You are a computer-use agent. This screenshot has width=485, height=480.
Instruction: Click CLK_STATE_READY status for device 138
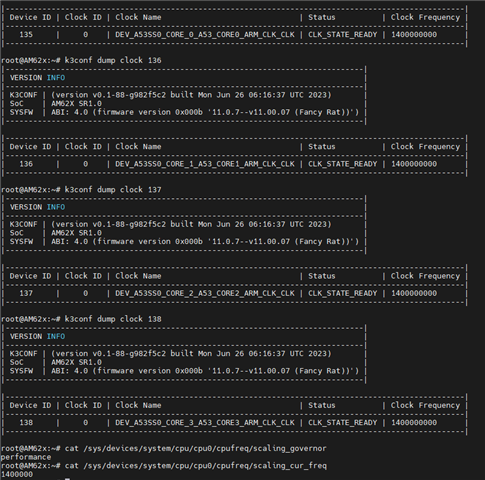point(342,423)
